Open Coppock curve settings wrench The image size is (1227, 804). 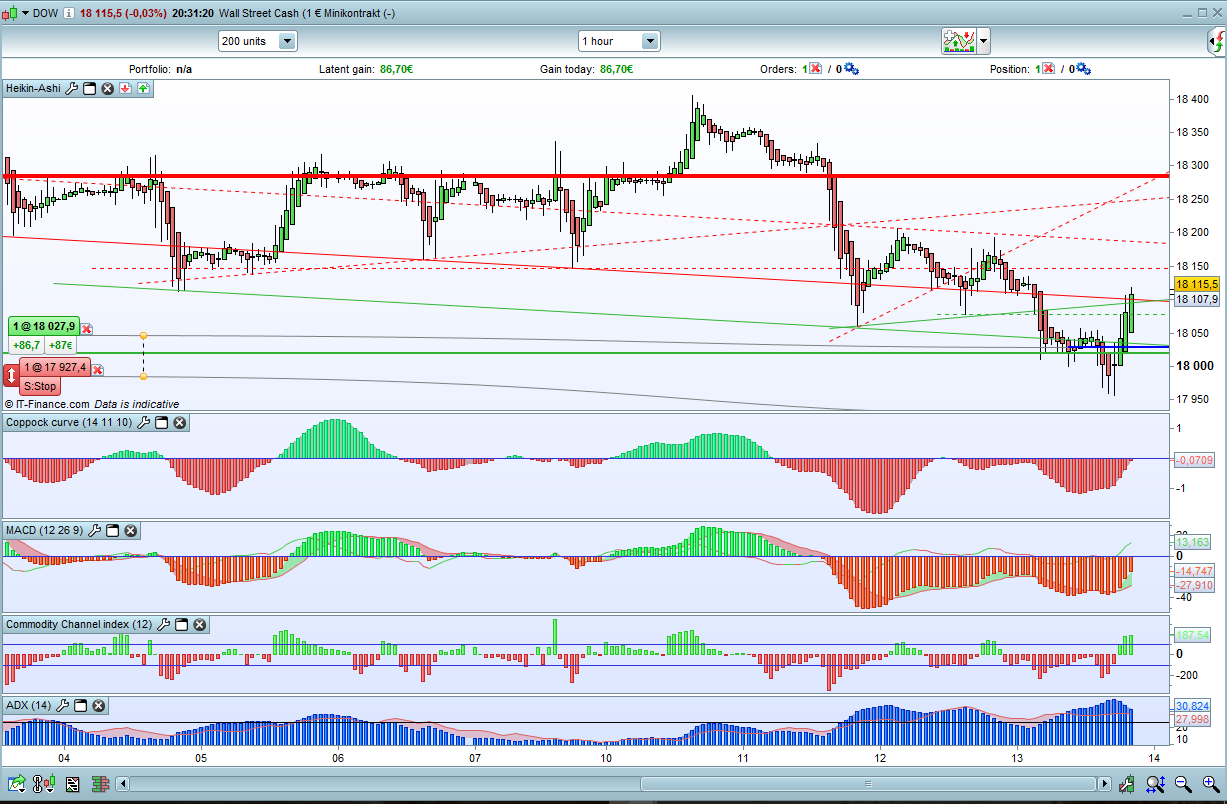pos(143,423)
